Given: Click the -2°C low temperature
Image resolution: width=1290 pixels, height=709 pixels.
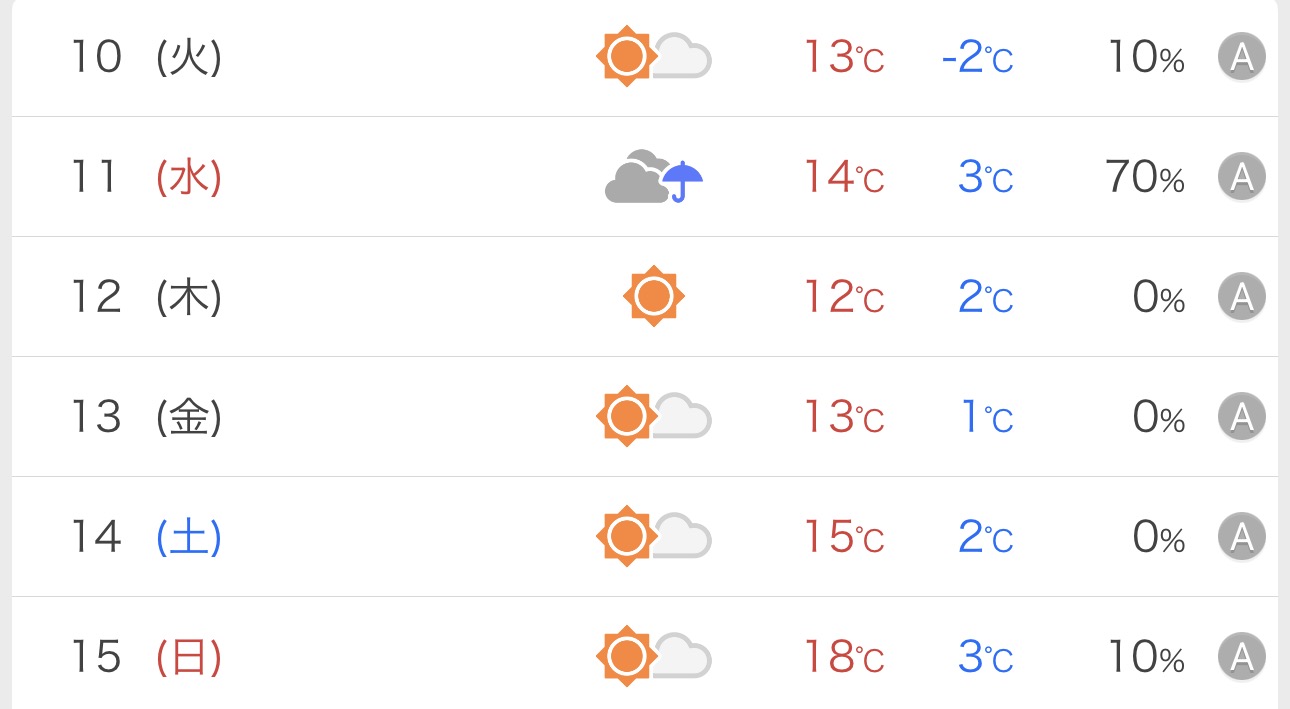Looking at the screenshot, I should (x=977, y=57).
